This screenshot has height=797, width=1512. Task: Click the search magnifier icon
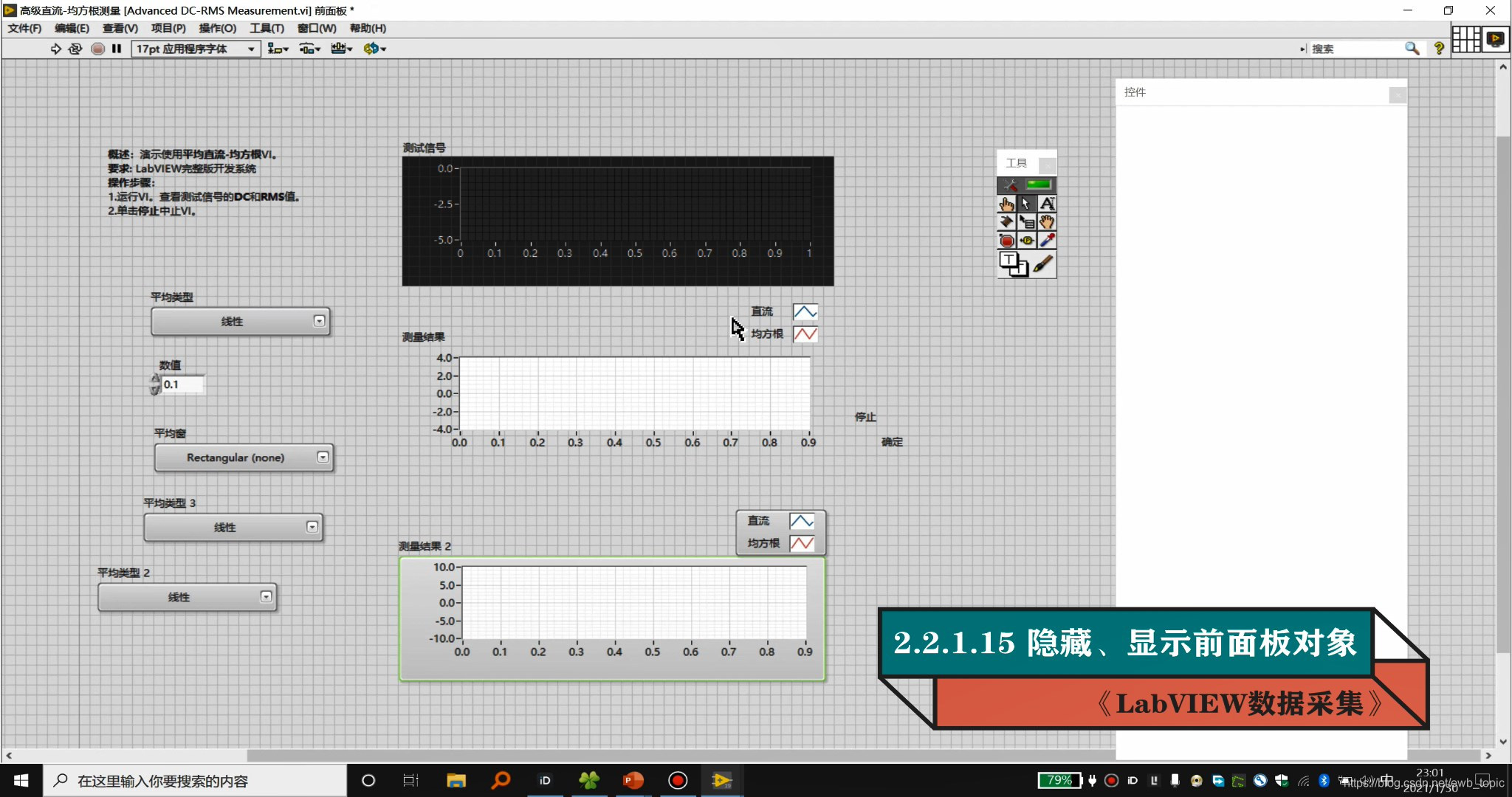click(1412, 49)
